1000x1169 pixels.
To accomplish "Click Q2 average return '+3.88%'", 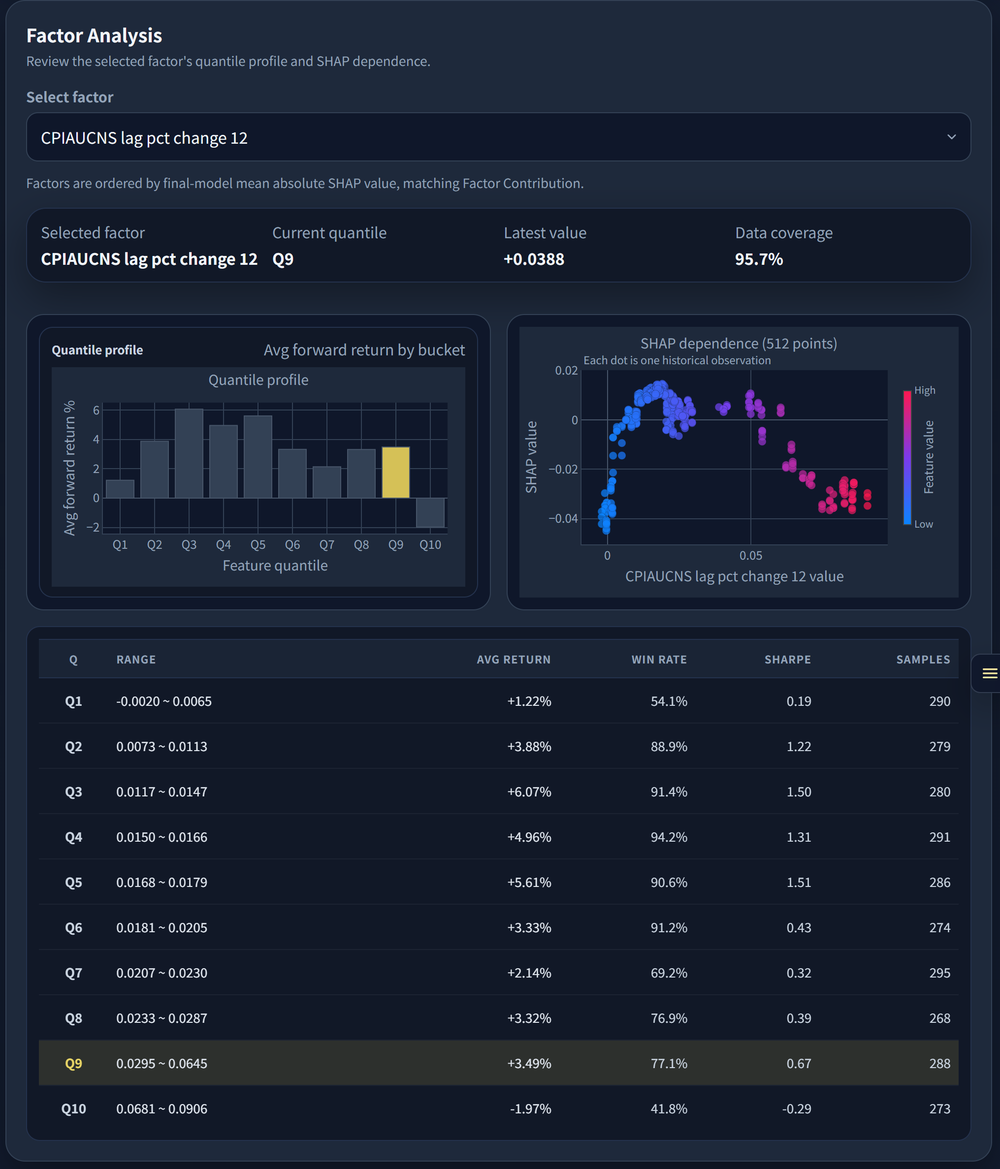I will point(529,747).
